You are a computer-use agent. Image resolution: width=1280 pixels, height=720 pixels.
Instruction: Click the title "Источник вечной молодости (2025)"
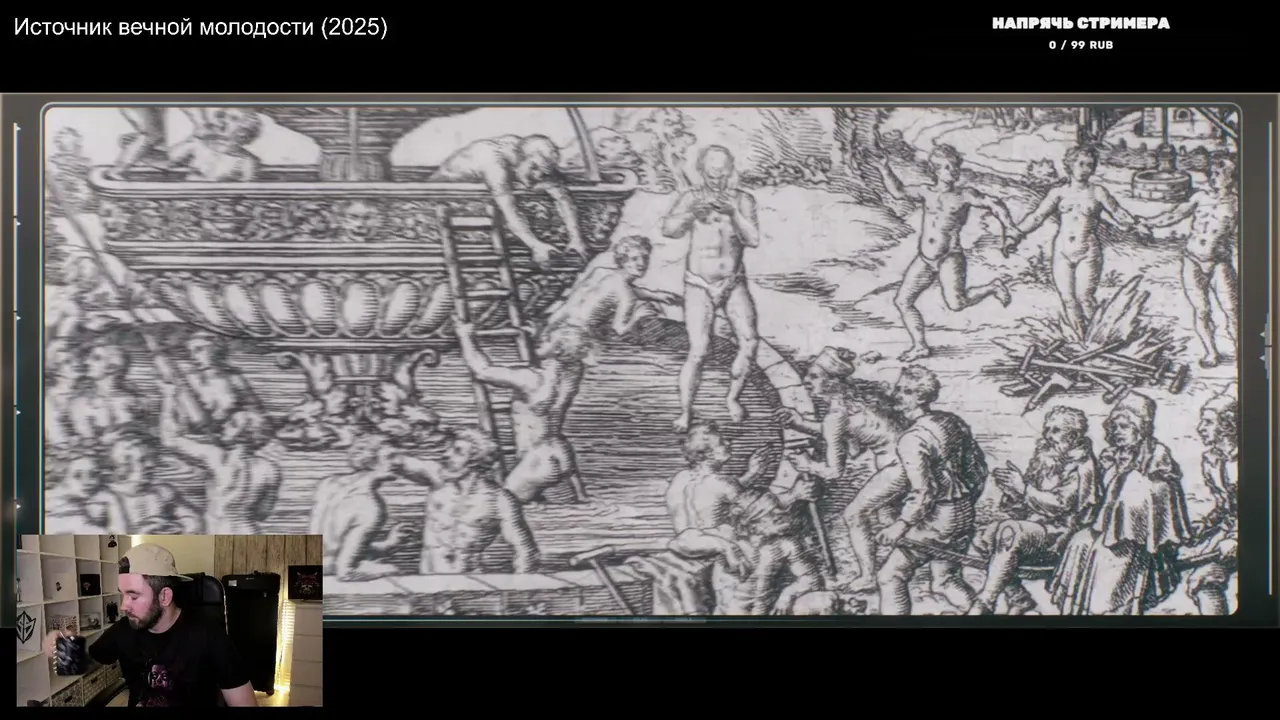click(x=201, y=28)
